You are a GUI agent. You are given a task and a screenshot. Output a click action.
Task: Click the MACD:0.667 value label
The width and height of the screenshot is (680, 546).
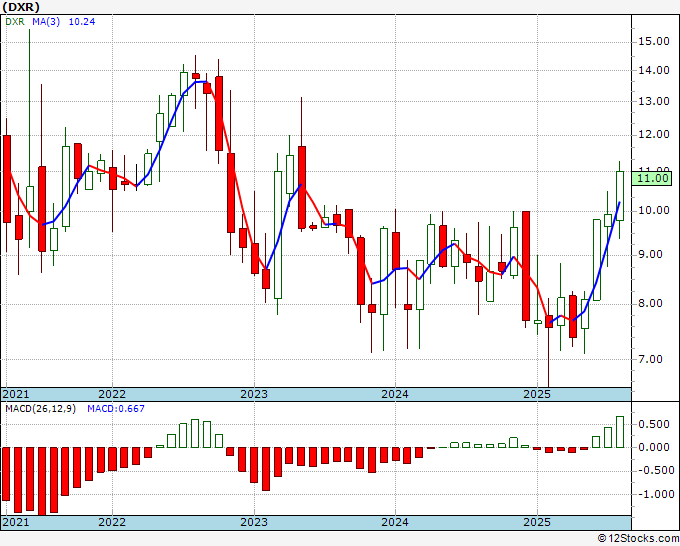(x=116, y=409)
